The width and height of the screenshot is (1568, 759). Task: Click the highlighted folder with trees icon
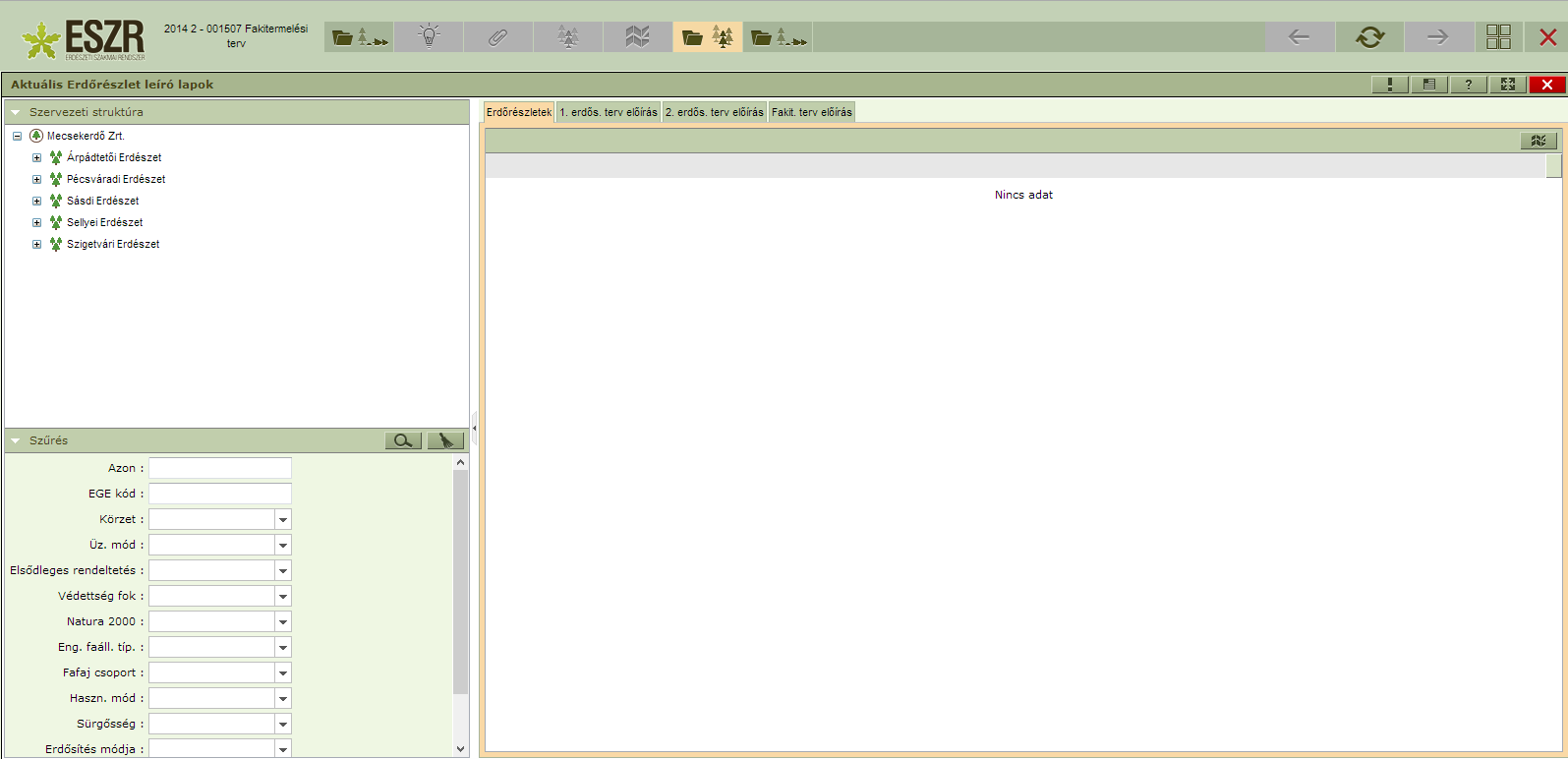click(x=708, y=37)
